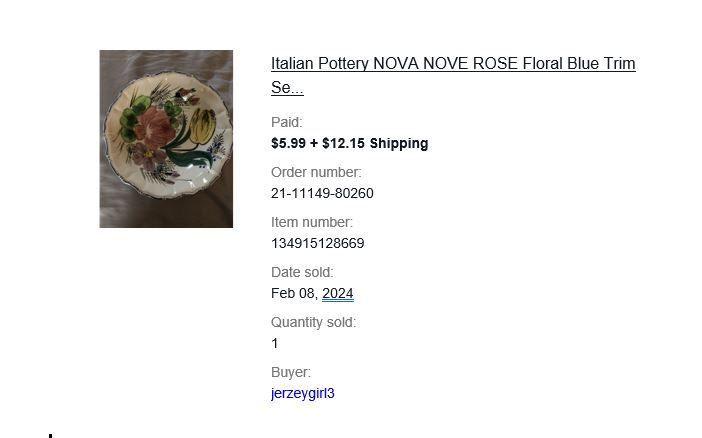Click the 'Item number:' label
702x438 pixels.
[312, 222]
